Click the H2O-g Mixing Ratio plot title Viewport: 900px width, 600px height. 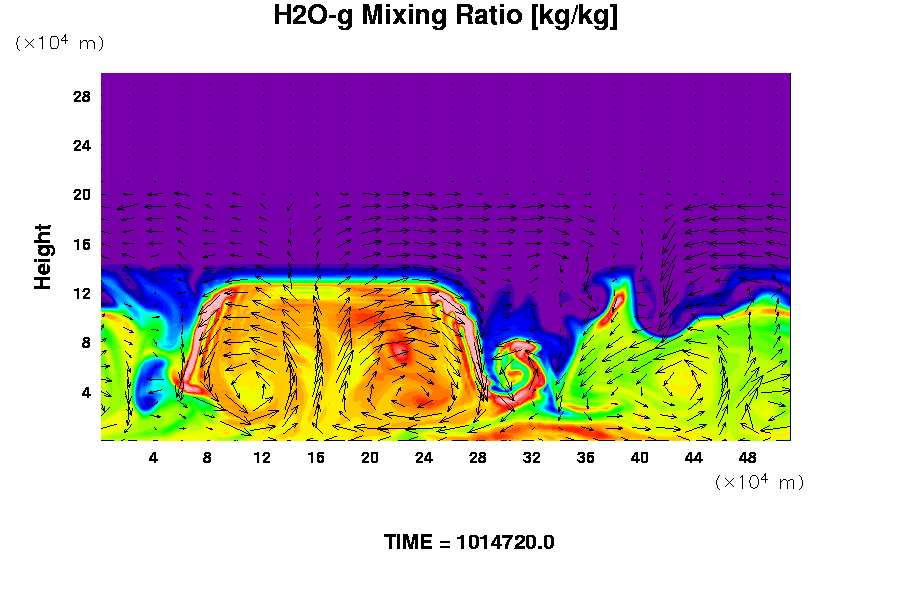[446, 17]
